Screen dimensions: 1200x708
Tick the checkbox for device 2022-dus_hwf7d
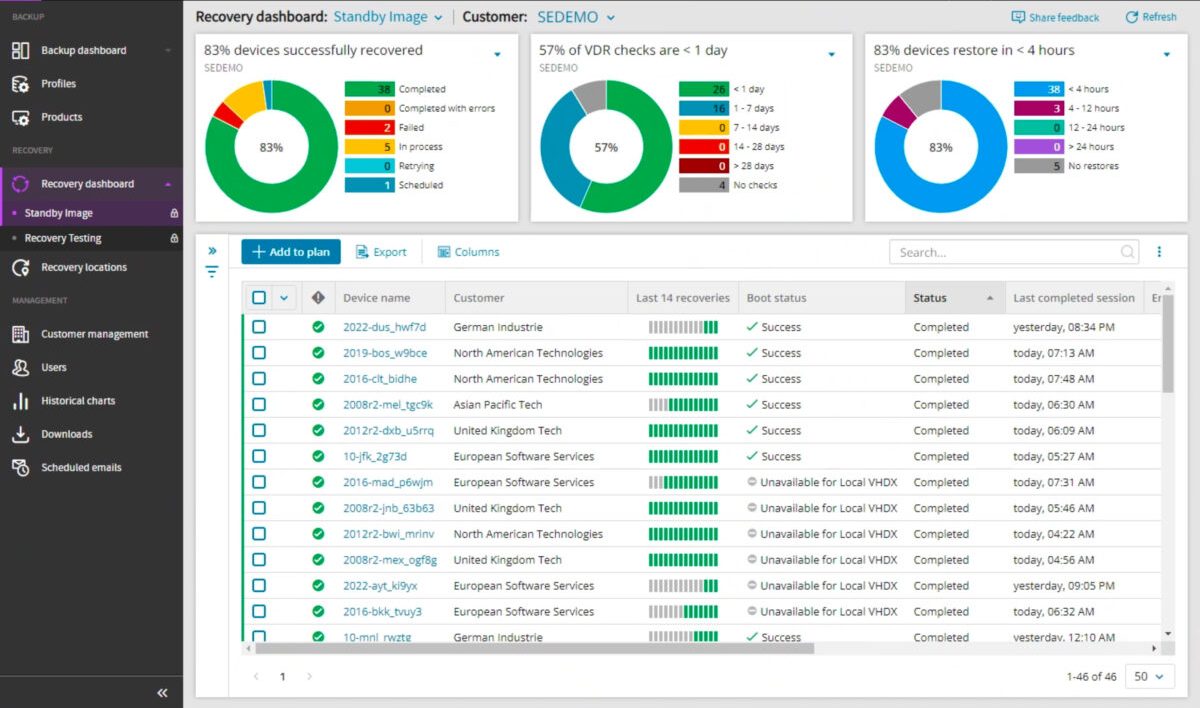[259, 327]
